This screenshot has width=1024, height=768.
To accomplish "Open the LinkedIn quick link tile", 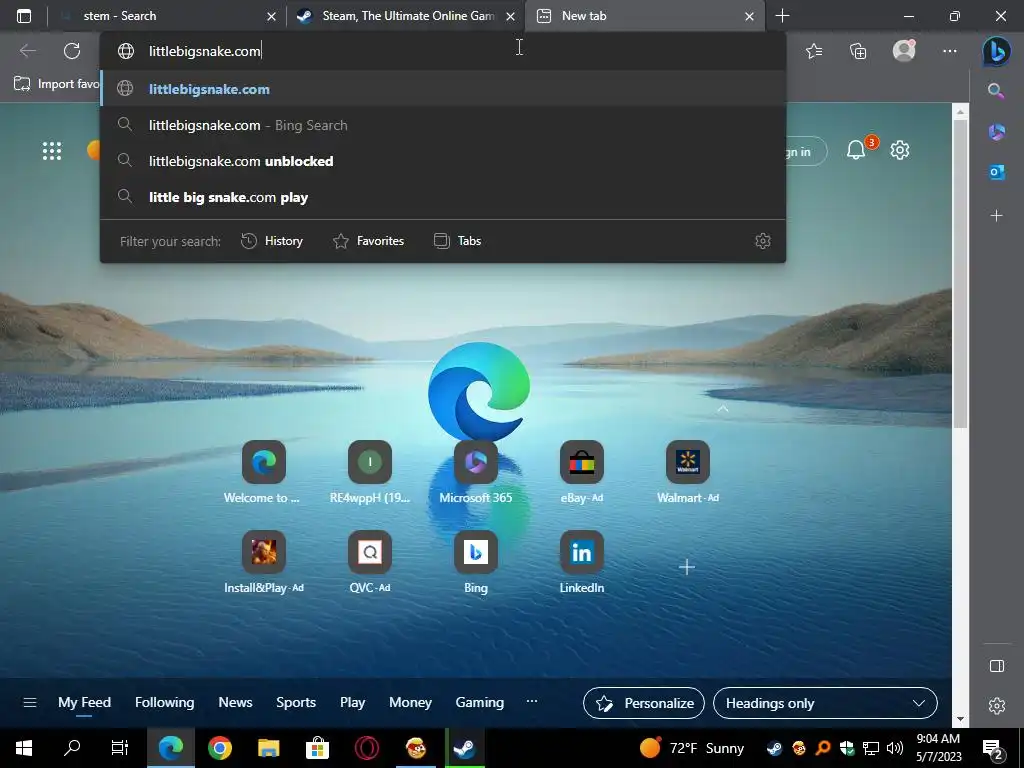I will tap(581, 552).
